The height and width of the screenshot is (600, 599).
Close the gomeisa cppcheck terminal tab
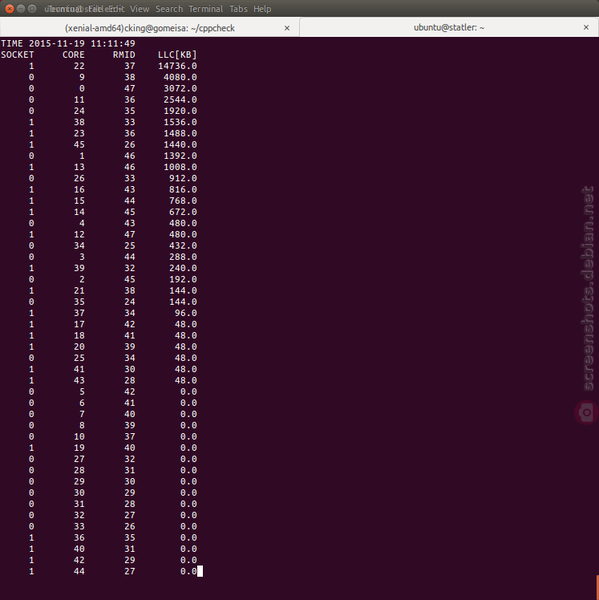coord(287,28)
